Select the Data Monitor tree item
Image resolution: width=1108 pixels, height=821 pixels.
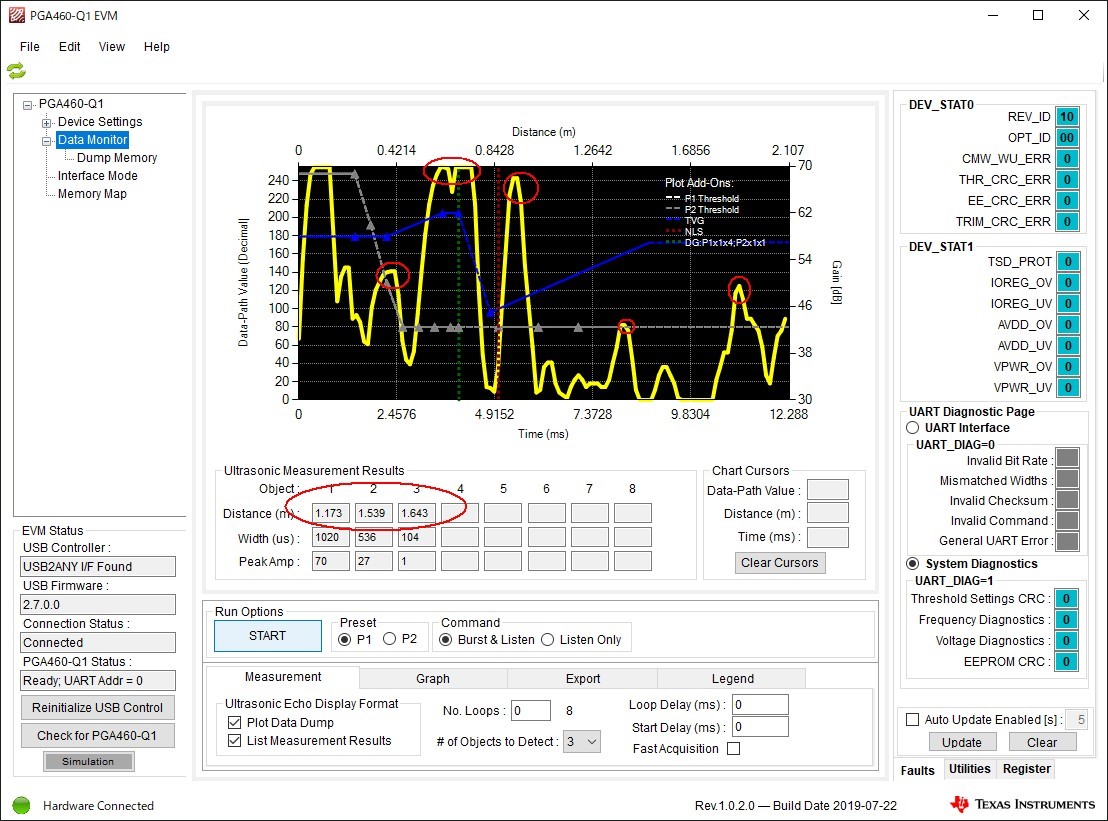[93, 140]
